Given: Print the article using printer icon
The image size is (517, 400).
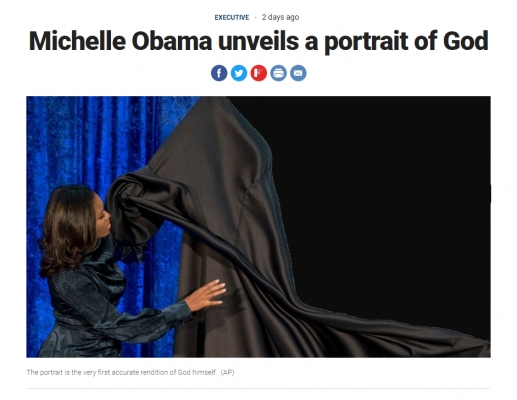Looking at the screenshot, I should (x=278, y=73).
